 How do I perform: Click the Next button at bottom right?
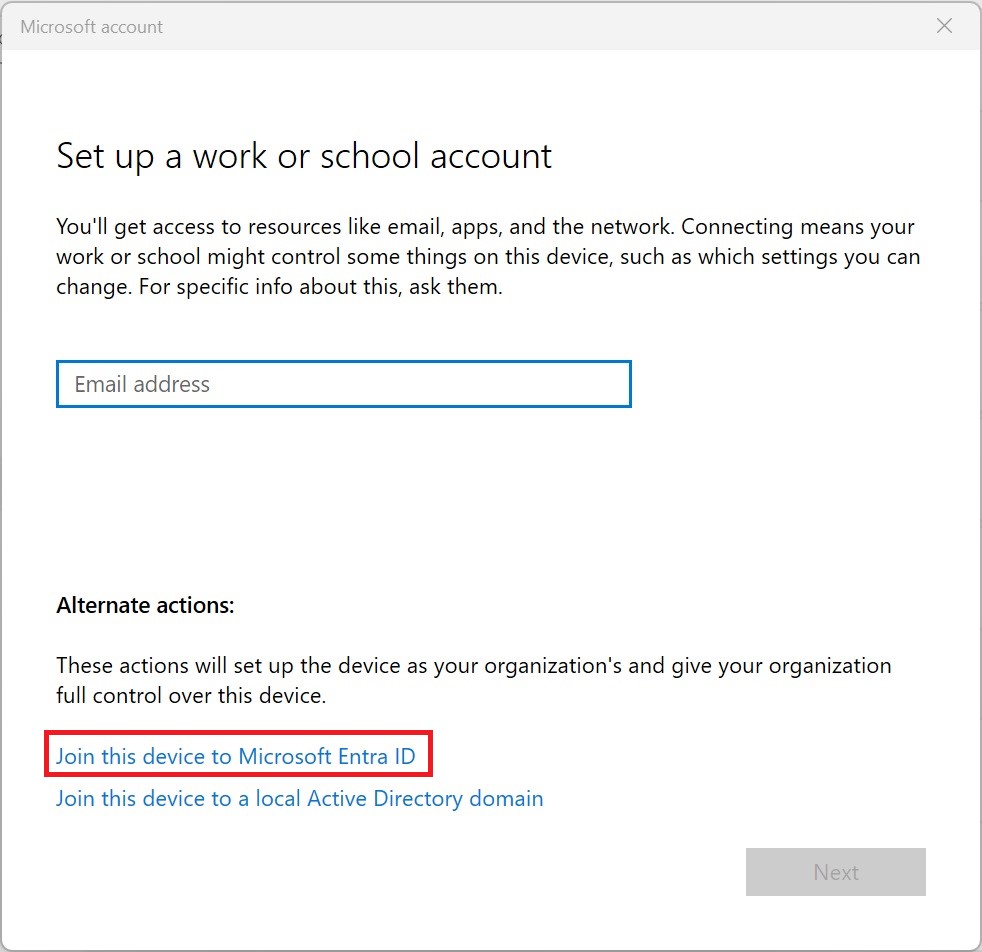coord(835,871)
